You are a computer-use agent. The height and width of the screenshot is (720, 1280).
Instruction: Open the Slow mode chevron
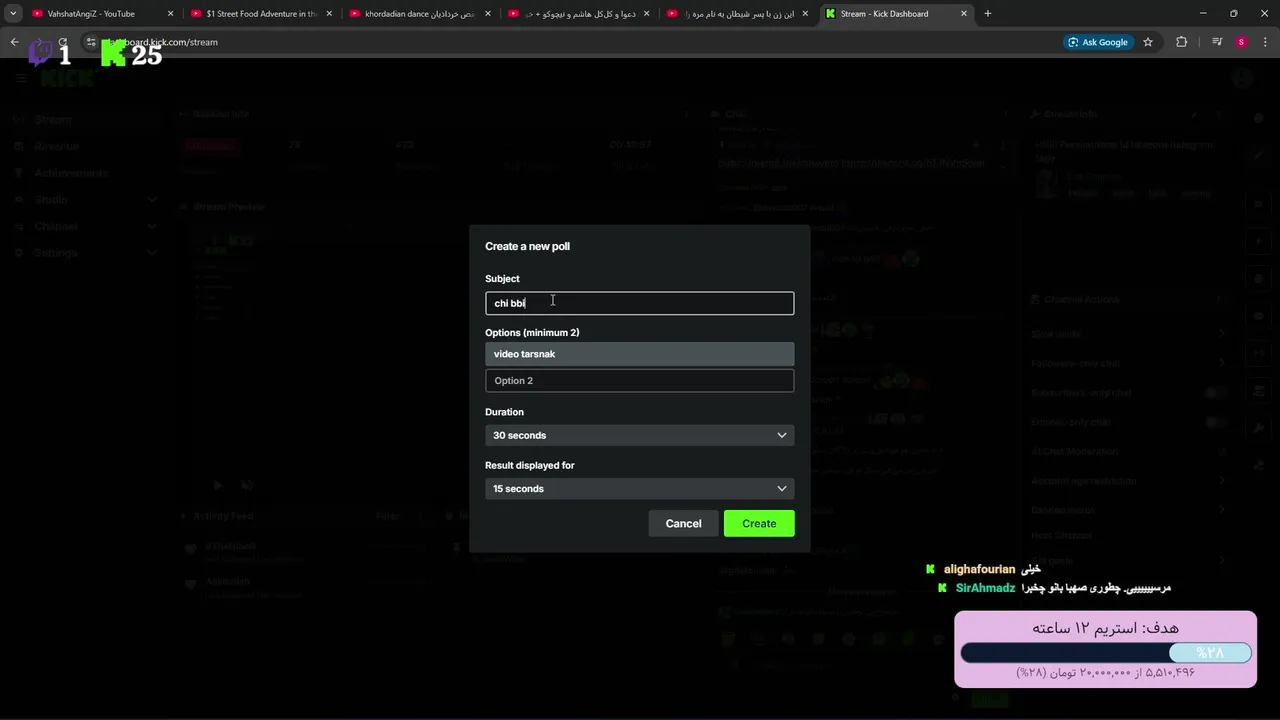[1222, 334]
